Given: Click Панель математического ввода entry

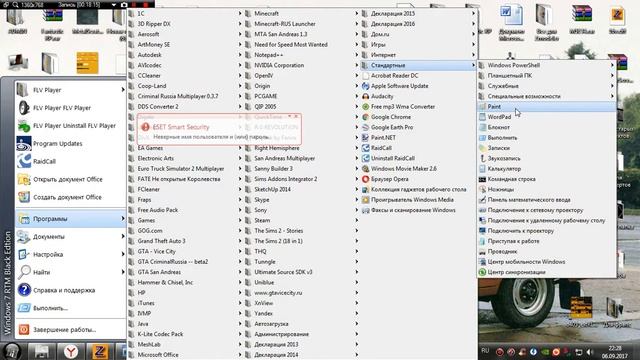Looking at the screenshot, I should [546, 200].
